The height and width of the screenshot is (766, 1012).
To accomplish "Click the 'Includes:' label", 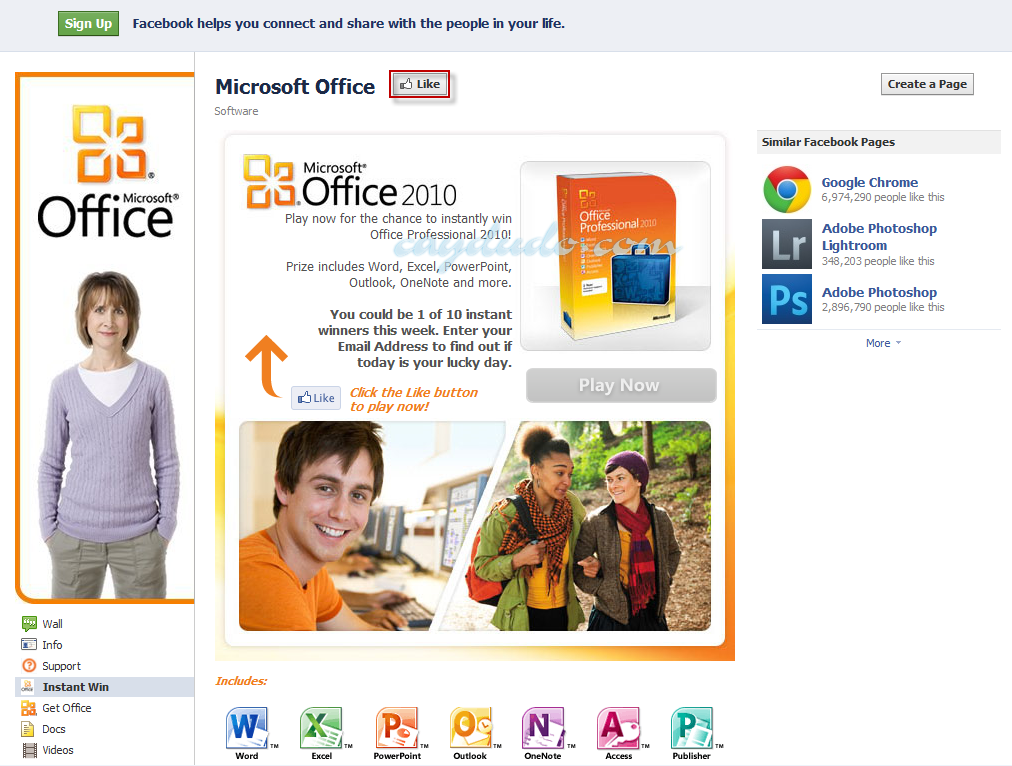I will [x=241, y=681].
